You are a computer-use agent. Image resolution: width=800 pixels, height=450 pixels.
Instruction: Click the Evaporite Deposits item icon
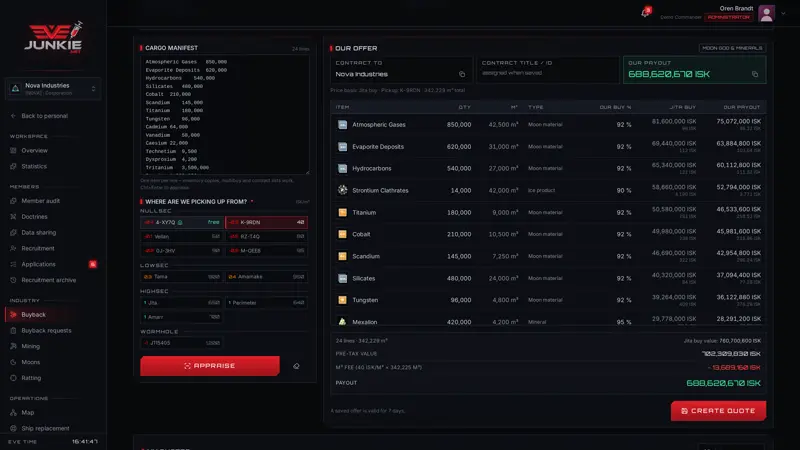tap(342, 146)
